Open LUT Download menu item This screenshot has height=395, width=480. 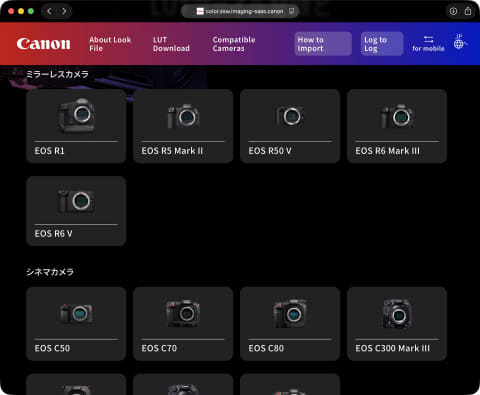(x=171, y=44)
